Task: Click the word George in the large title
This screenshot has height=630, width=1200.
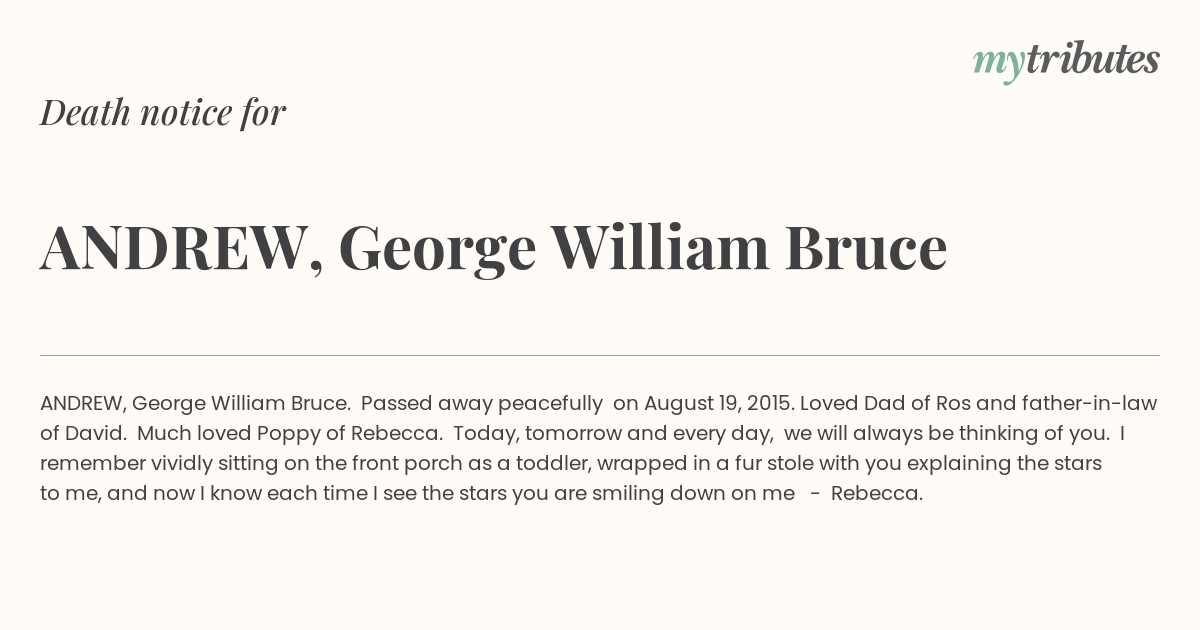Action: click(x=437, y=250)
